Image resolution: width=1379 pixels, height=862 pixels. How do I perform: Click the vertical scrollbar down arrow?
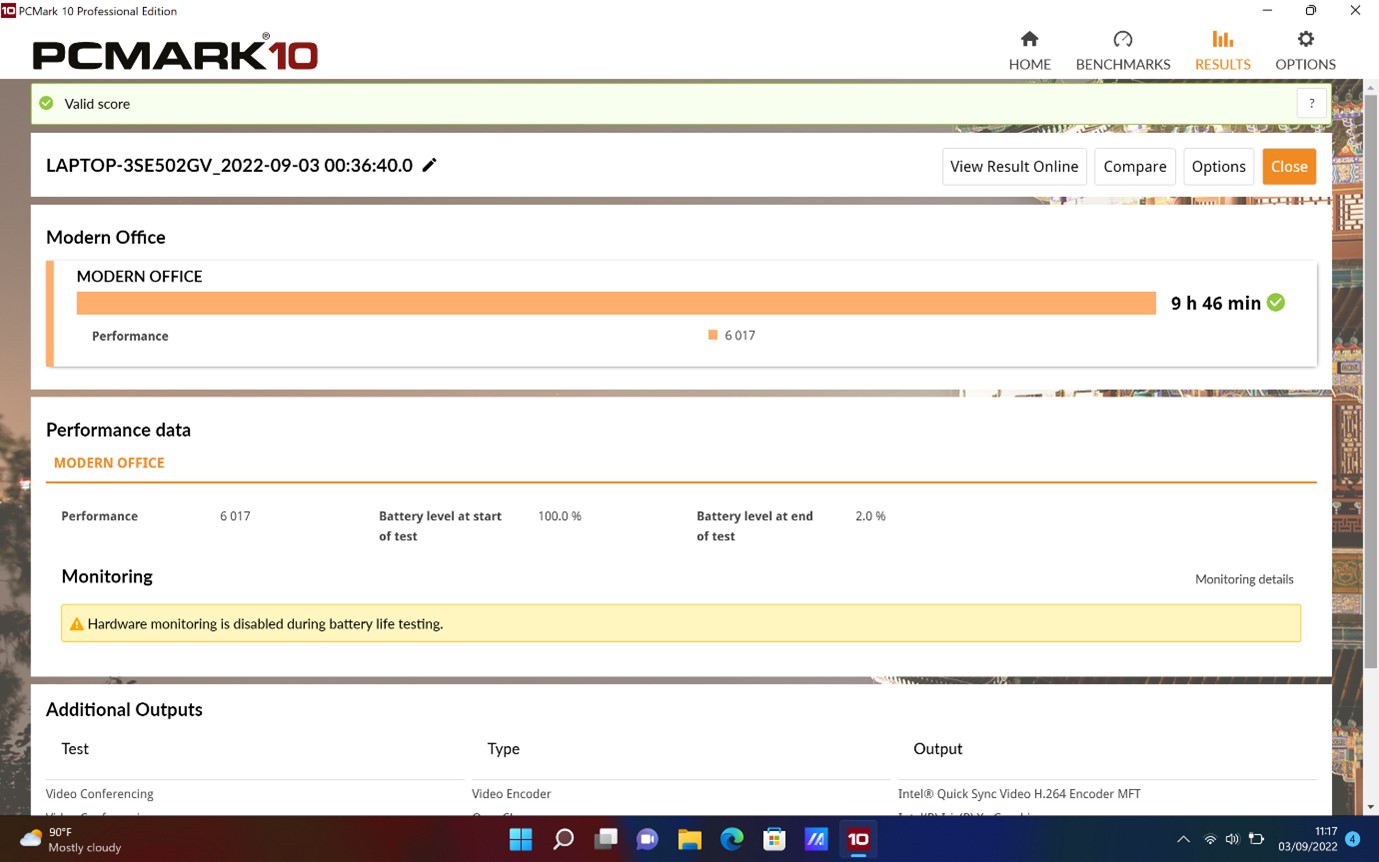click(1371, 807)
